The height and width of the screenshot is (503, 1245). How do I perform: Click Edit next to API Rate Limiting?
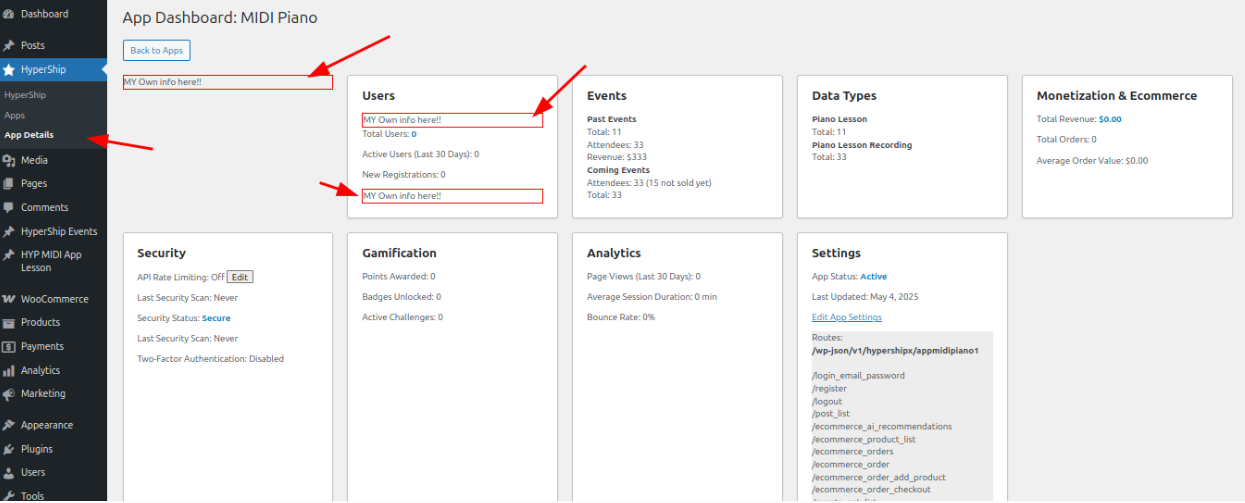pyautogui.click(x=240, y=277)
